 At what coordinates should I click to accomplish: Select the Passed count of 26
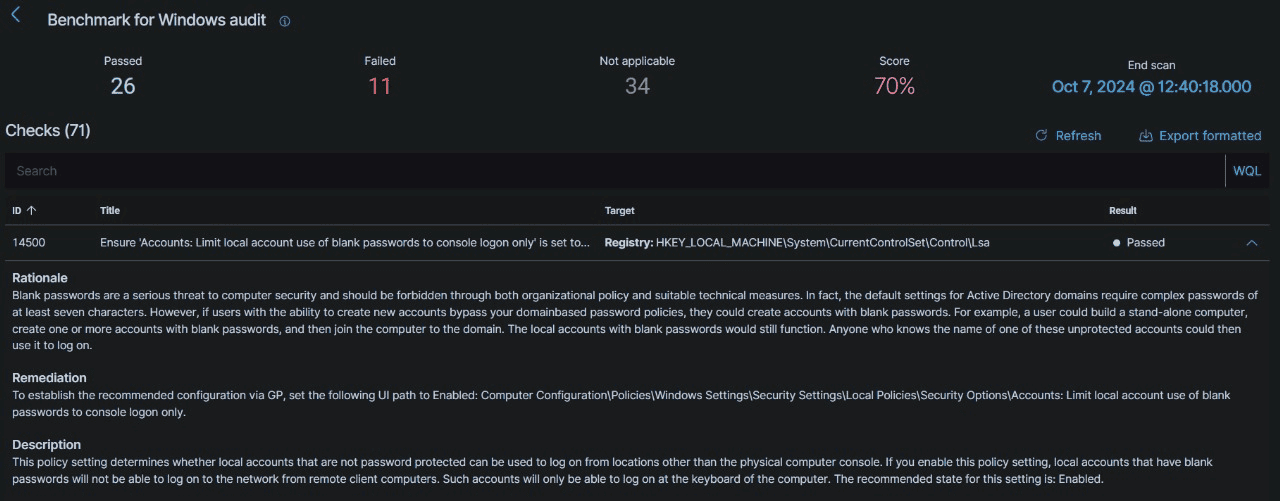pyautogui.click(x=123, y=86)
